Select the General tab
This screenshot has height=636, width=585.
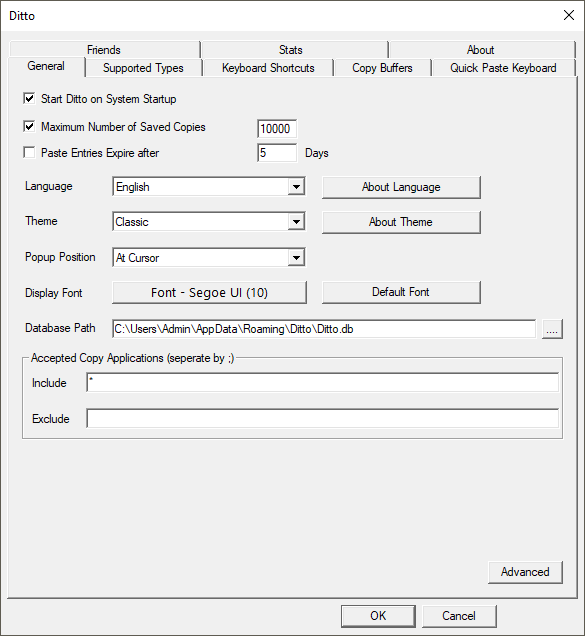(46, 66)
